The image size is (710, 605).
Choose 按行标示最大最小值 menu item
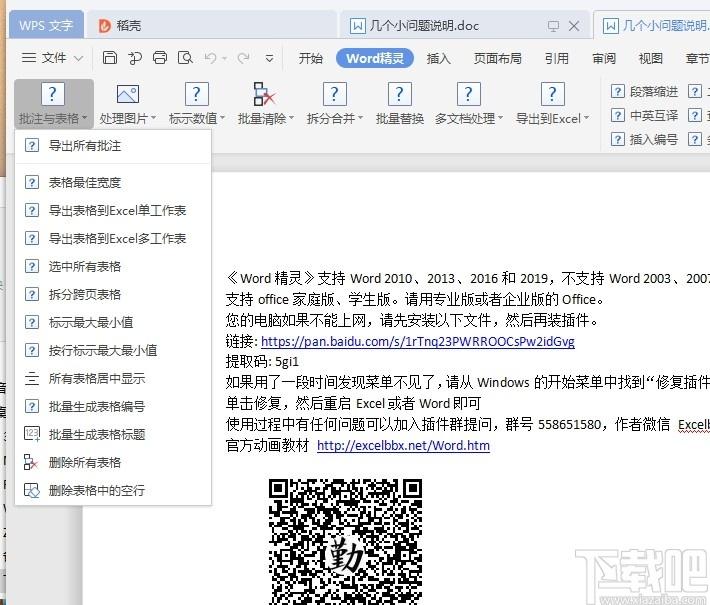point(113,351)
